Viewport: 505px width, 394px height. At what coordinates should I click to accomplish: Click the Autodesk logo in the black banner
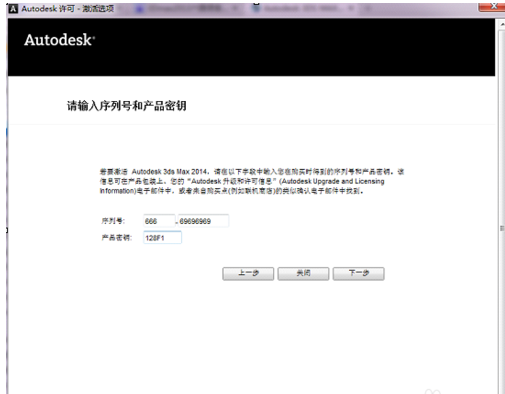tap(59, 40)
